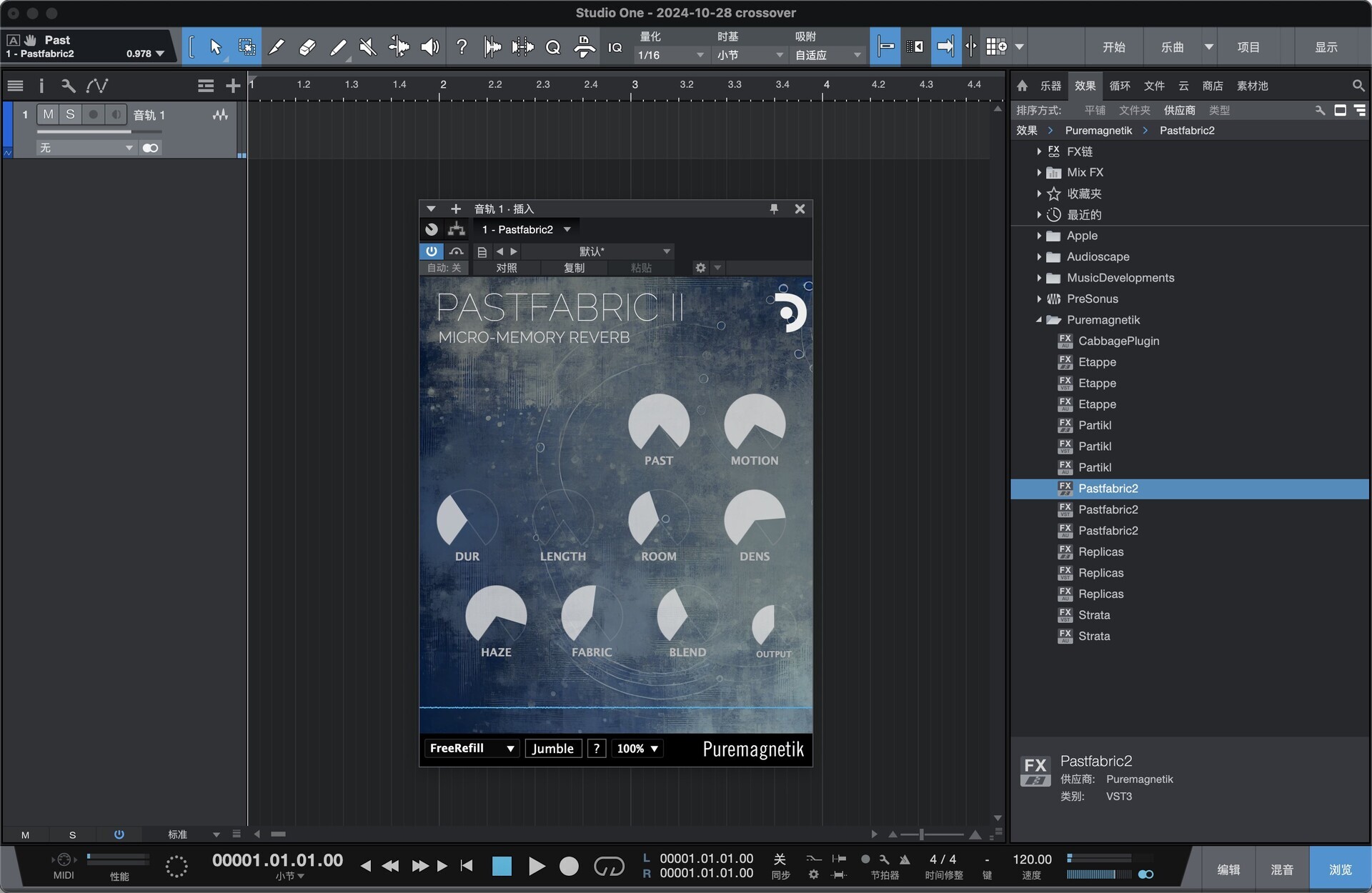This screenshot has height=893, width=1372.
Task: Click the 复制 copy button
Action: coord(575,268)
